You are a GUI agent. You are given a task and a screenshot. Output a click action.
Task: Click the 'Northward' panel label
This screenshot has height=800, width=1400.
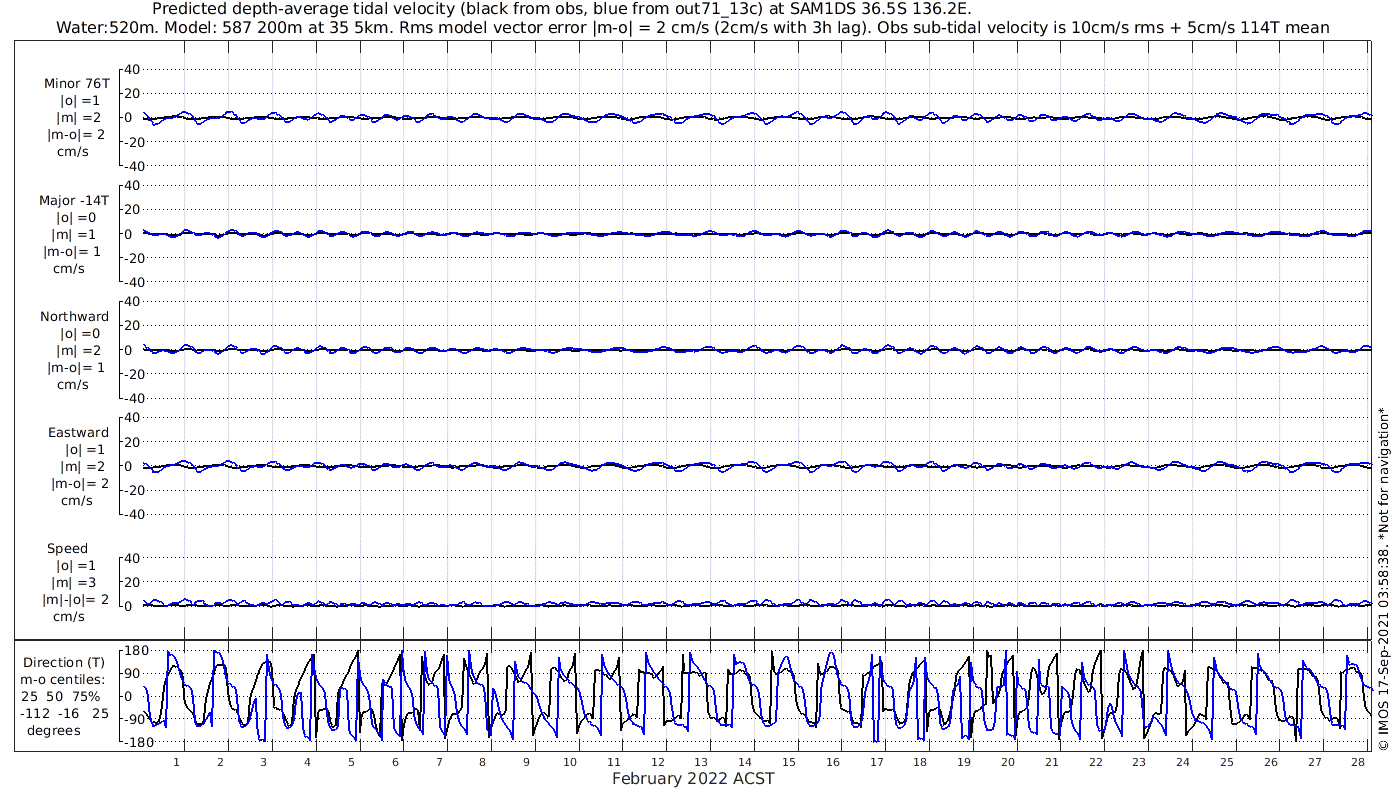click(75, 316)
